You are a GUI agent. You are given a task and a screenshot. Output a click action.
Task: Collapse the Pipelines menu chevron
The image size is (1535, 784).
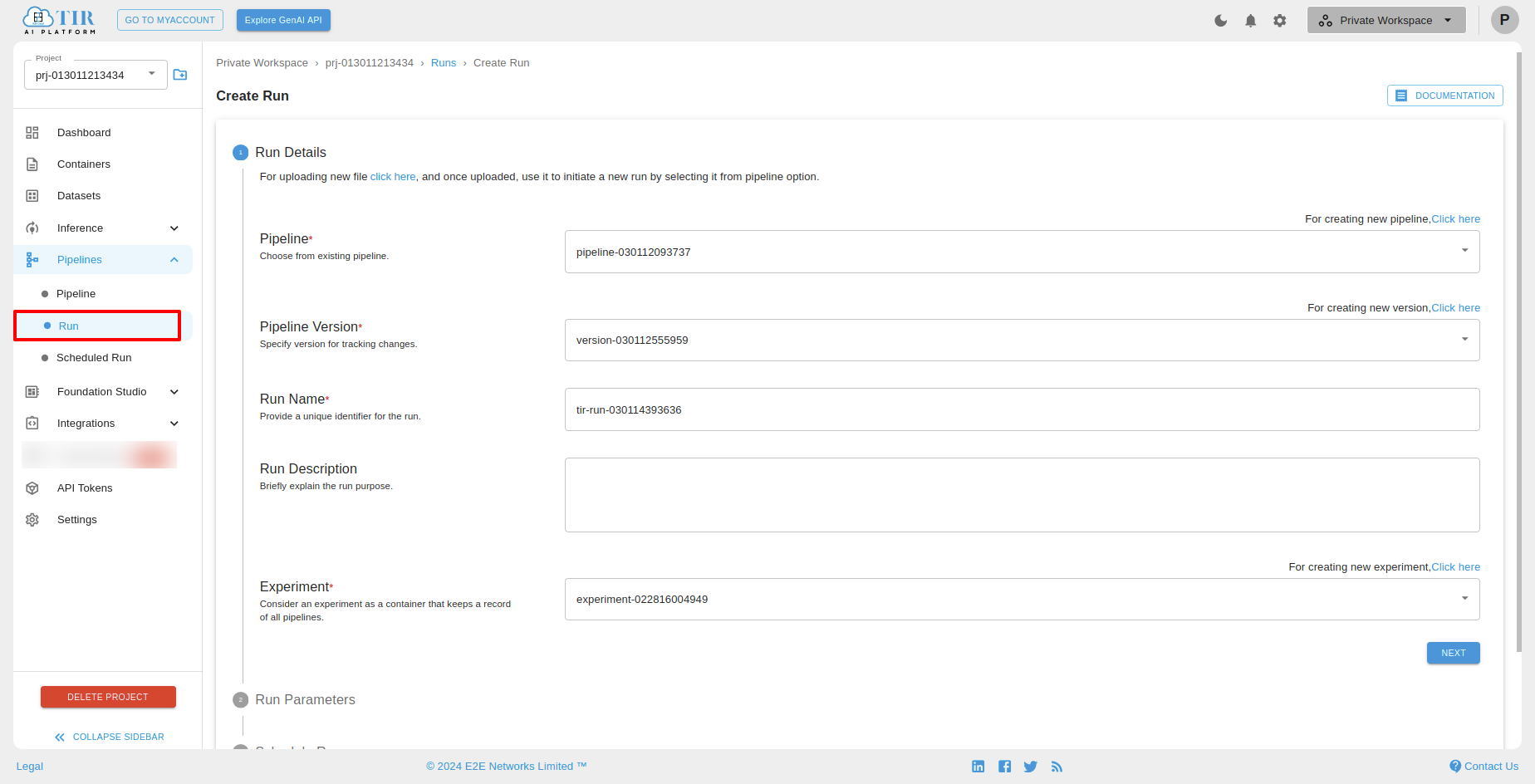pyautogui.click(x=174, y=260)
